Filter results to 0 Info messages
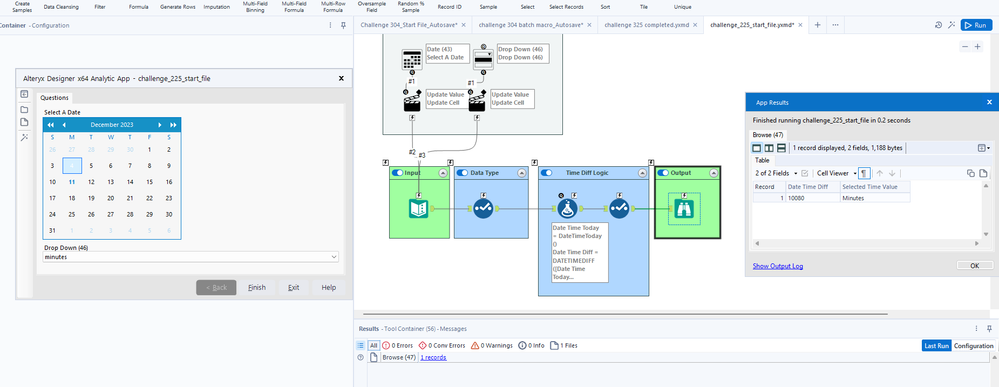999x387 pixels. (531, 346)
